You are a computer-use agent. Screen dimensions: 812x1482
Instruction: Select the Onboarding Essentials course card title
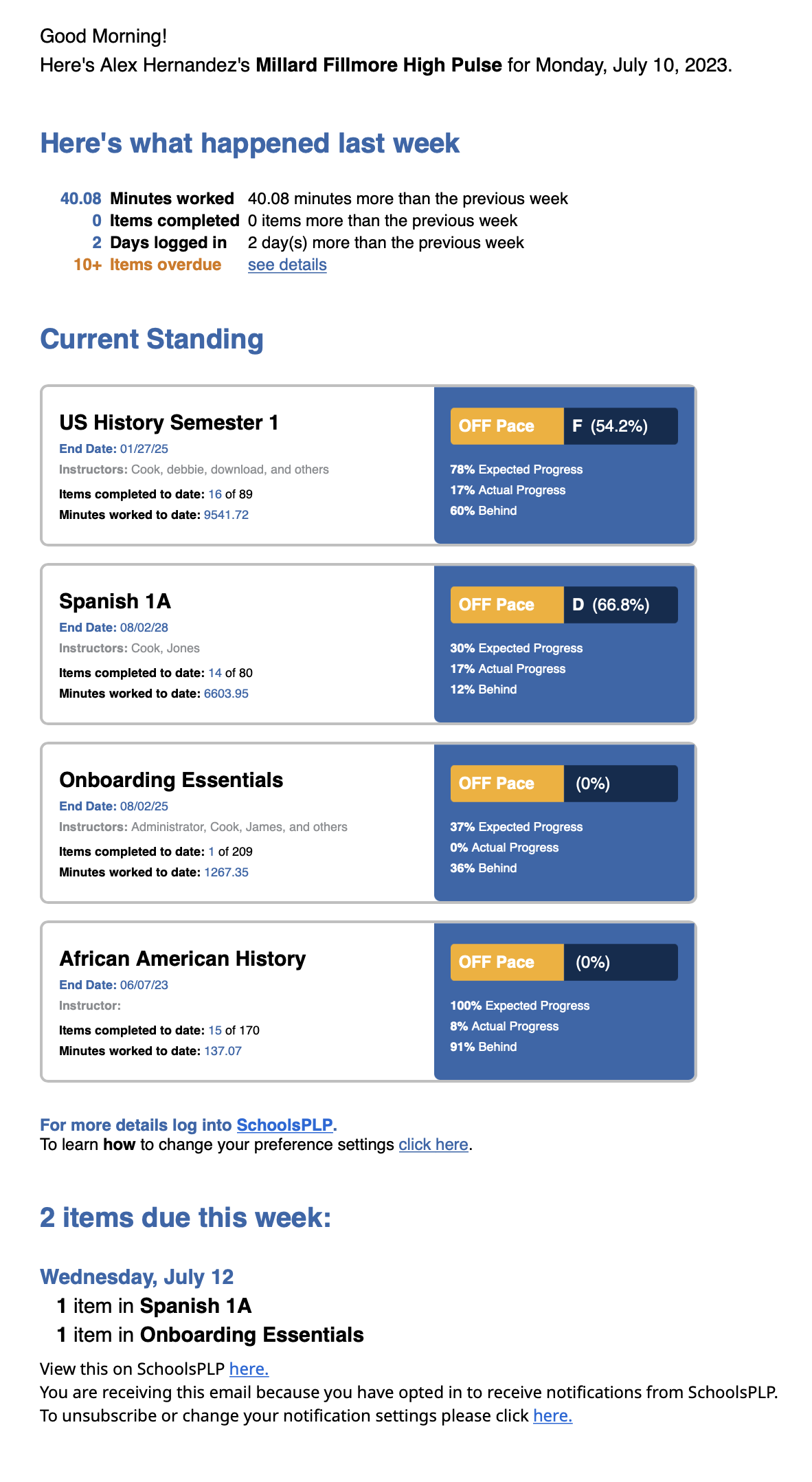pos(171,779)
